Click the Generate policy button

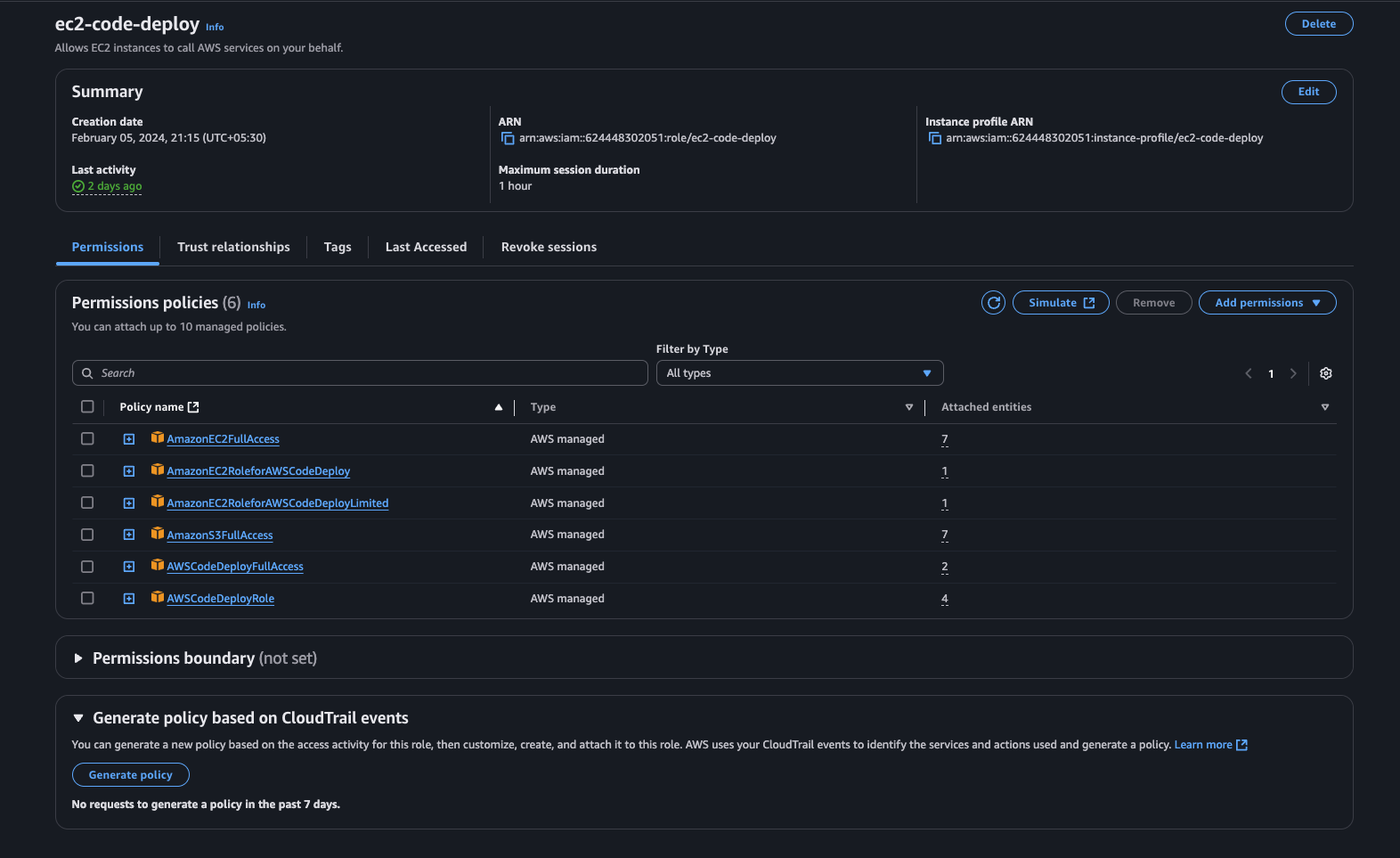pyautogui.click(x=131, y=775)
